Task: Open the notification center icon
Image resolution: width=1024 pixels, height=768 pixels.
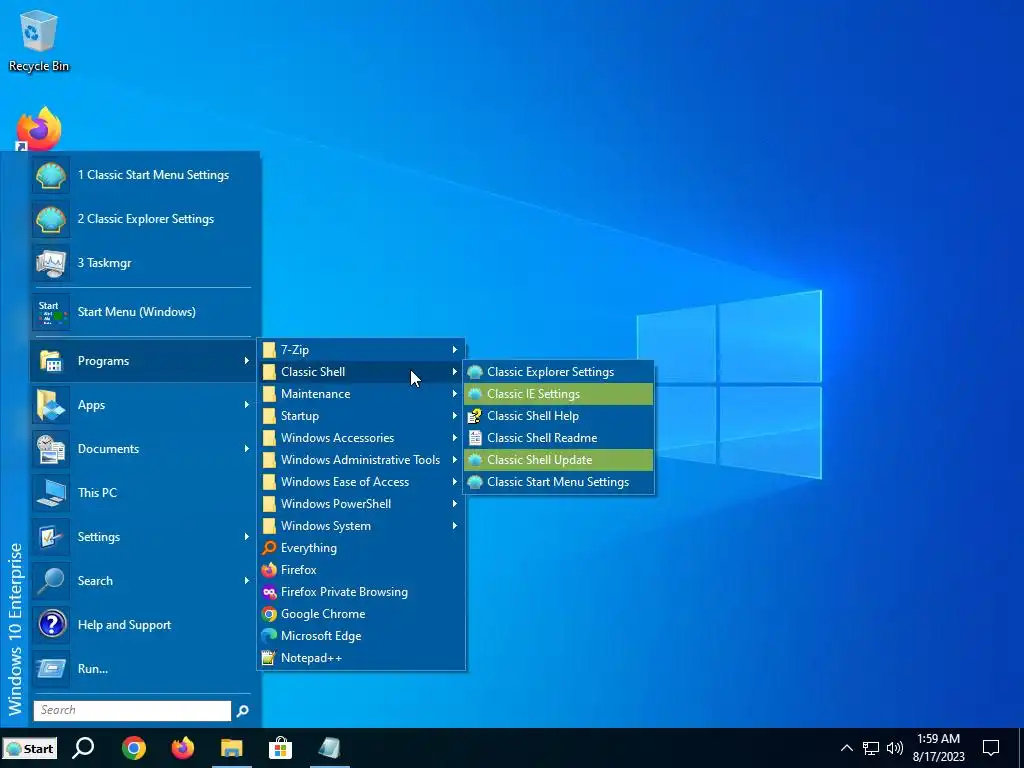Action: (991, 748)
